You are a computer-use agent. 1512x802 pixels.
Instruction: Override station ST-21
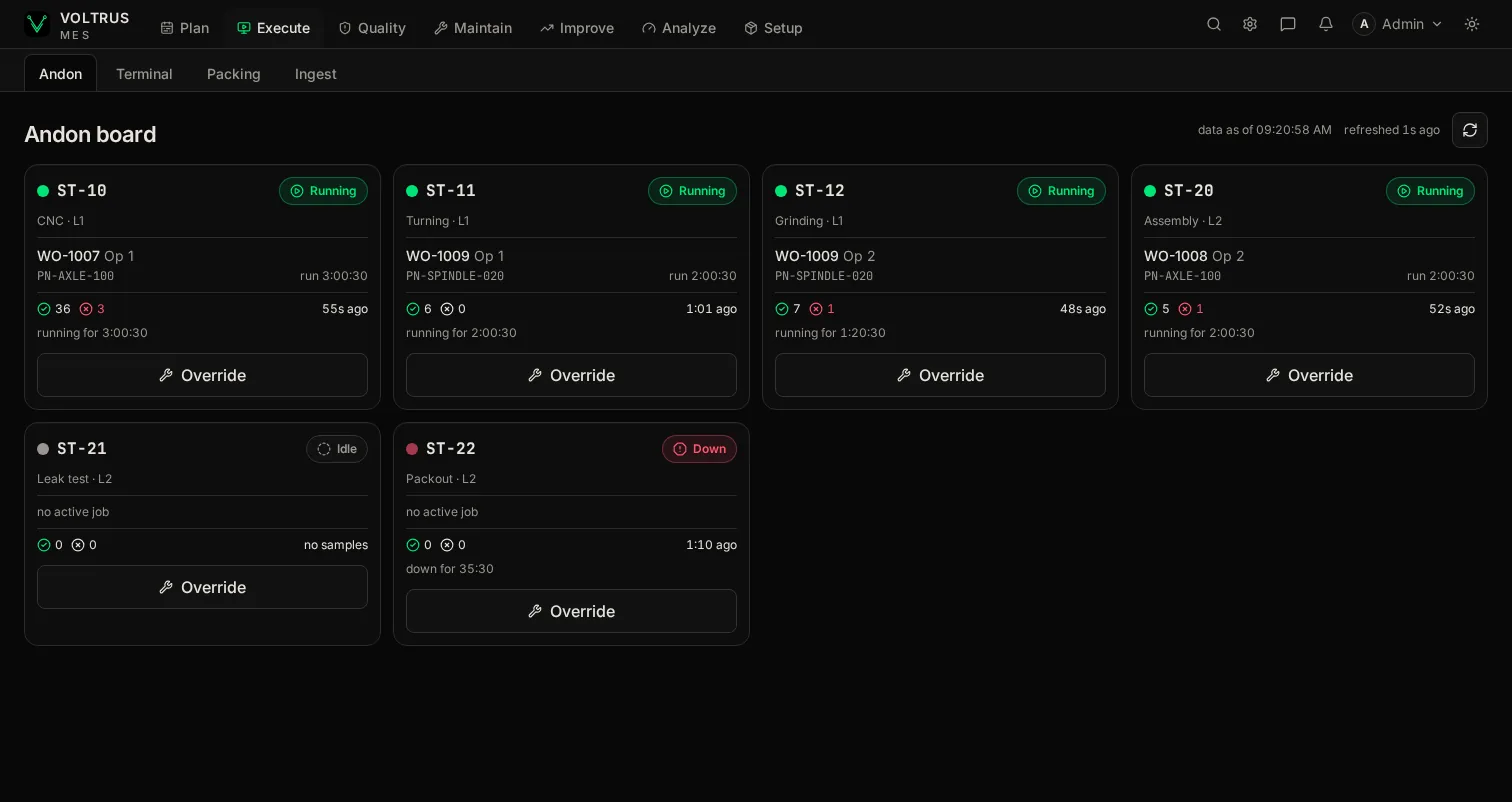coord(202,587)
